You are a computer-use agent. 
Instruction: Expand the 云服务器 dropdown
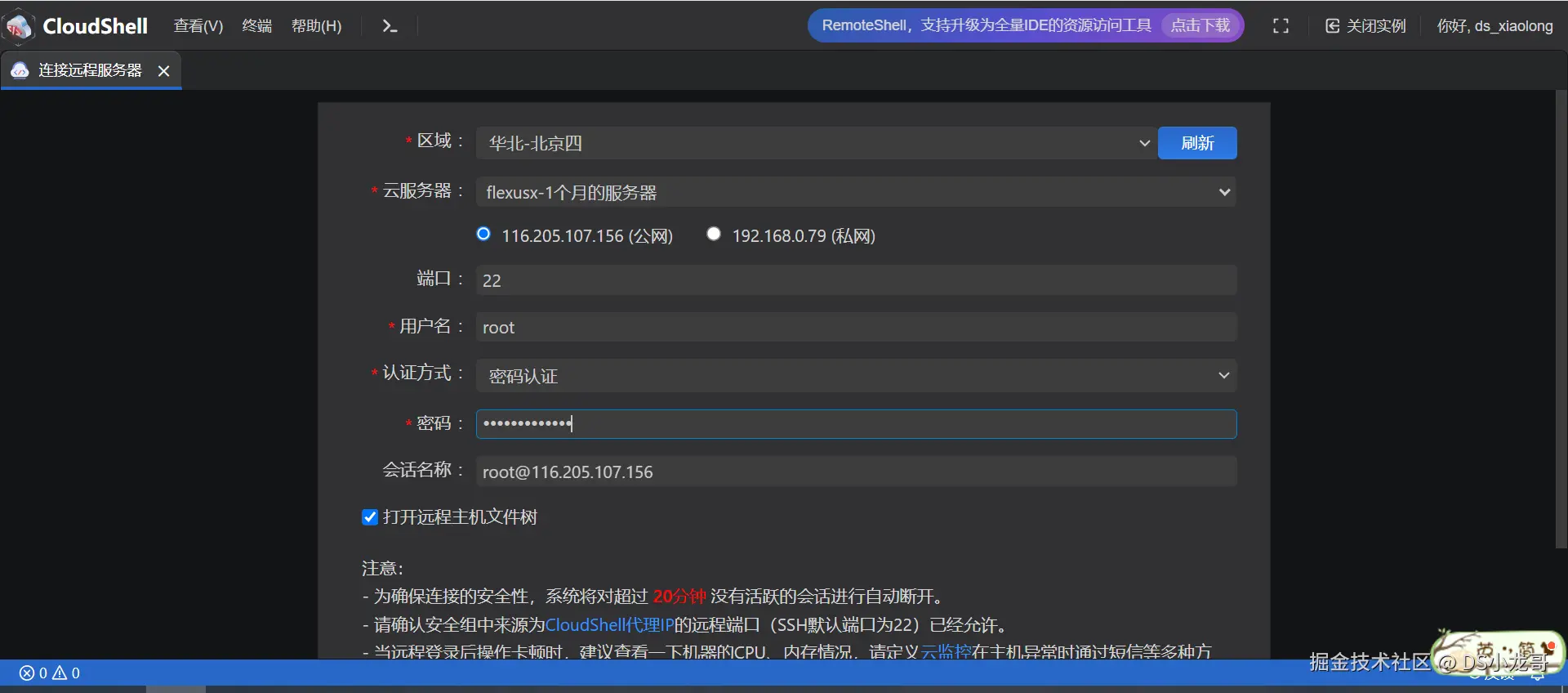pos(856,192)
